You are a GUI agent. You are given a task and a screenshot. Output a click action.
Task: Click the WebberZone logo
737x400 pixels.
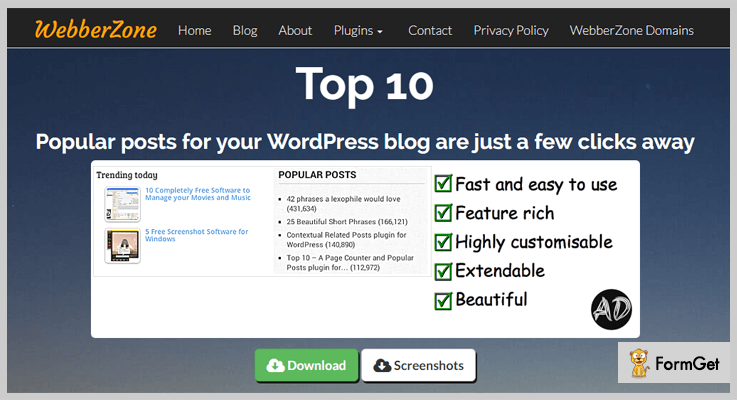(x=96, y=30)
